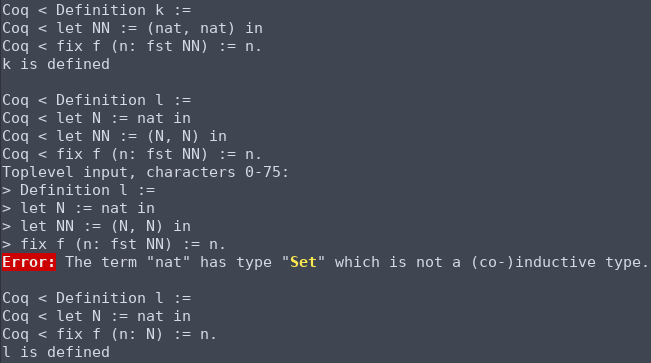Click the echoed '> Definition l :=' line
Screen dimensions: 651x363
tap(79, 190)
